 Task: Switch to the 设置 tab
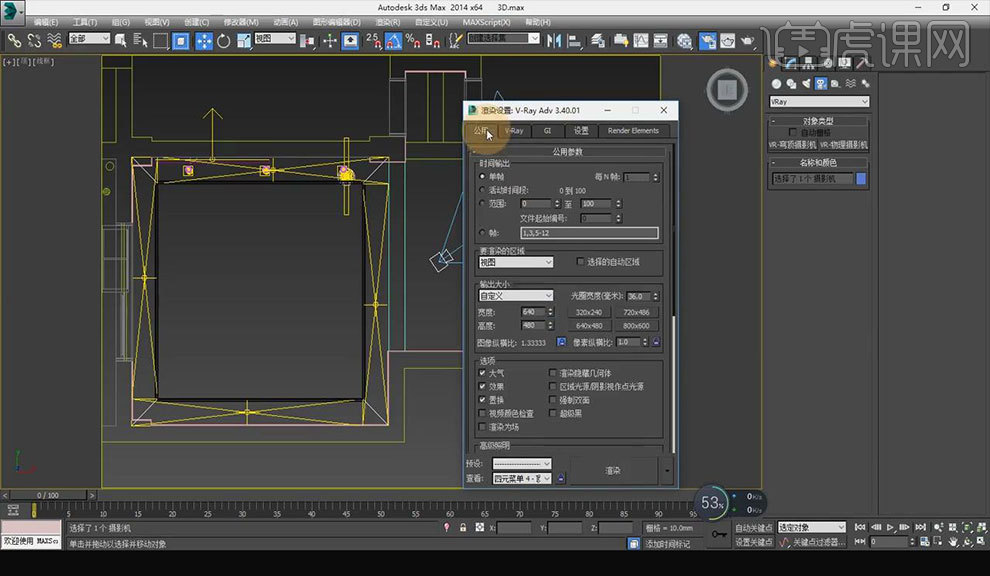[x=581, y=131]
